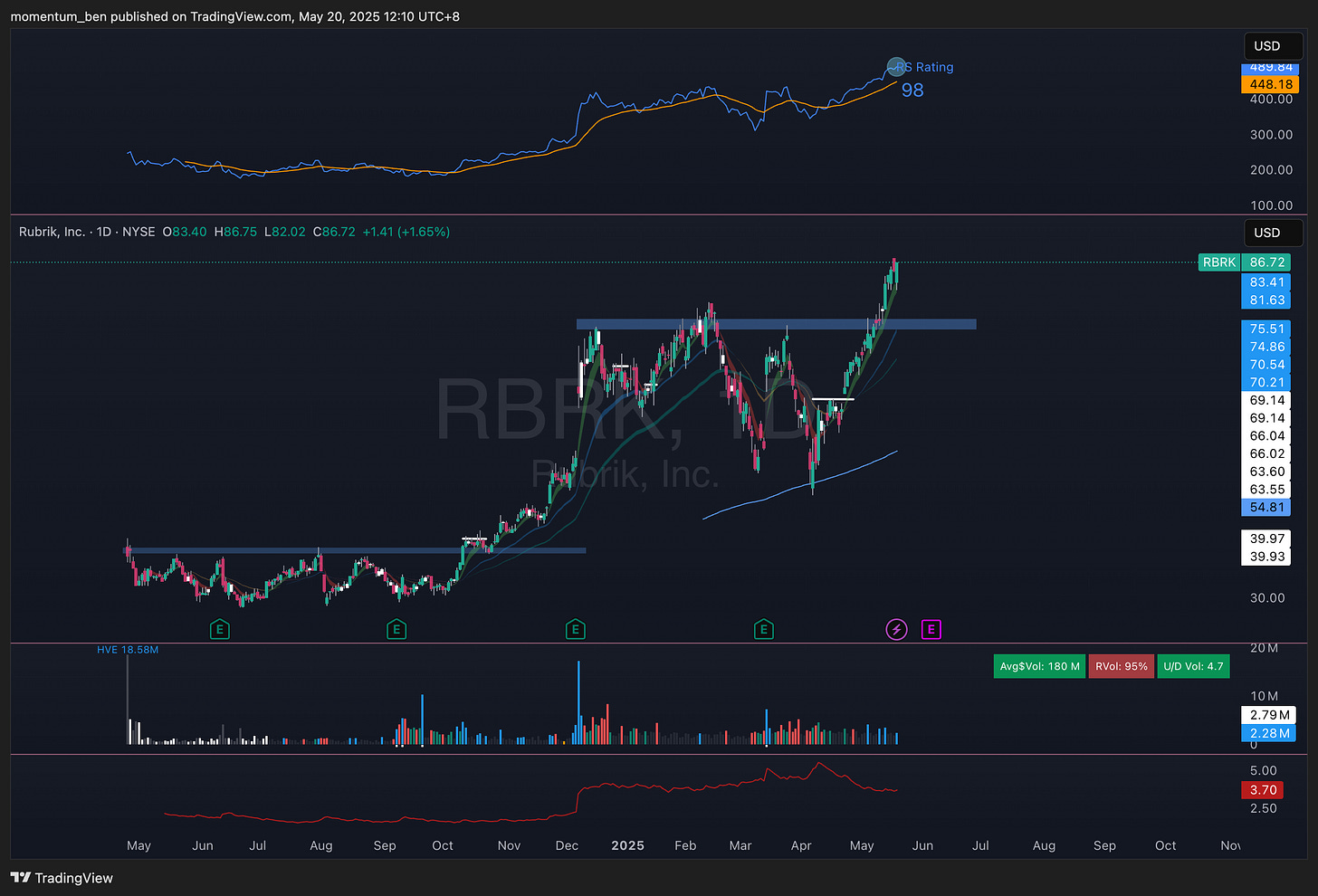This screenshot has width=1318, height=896.
Task: Click the 400.00 axis tick in RS pane
Action: coord(1271,100)
